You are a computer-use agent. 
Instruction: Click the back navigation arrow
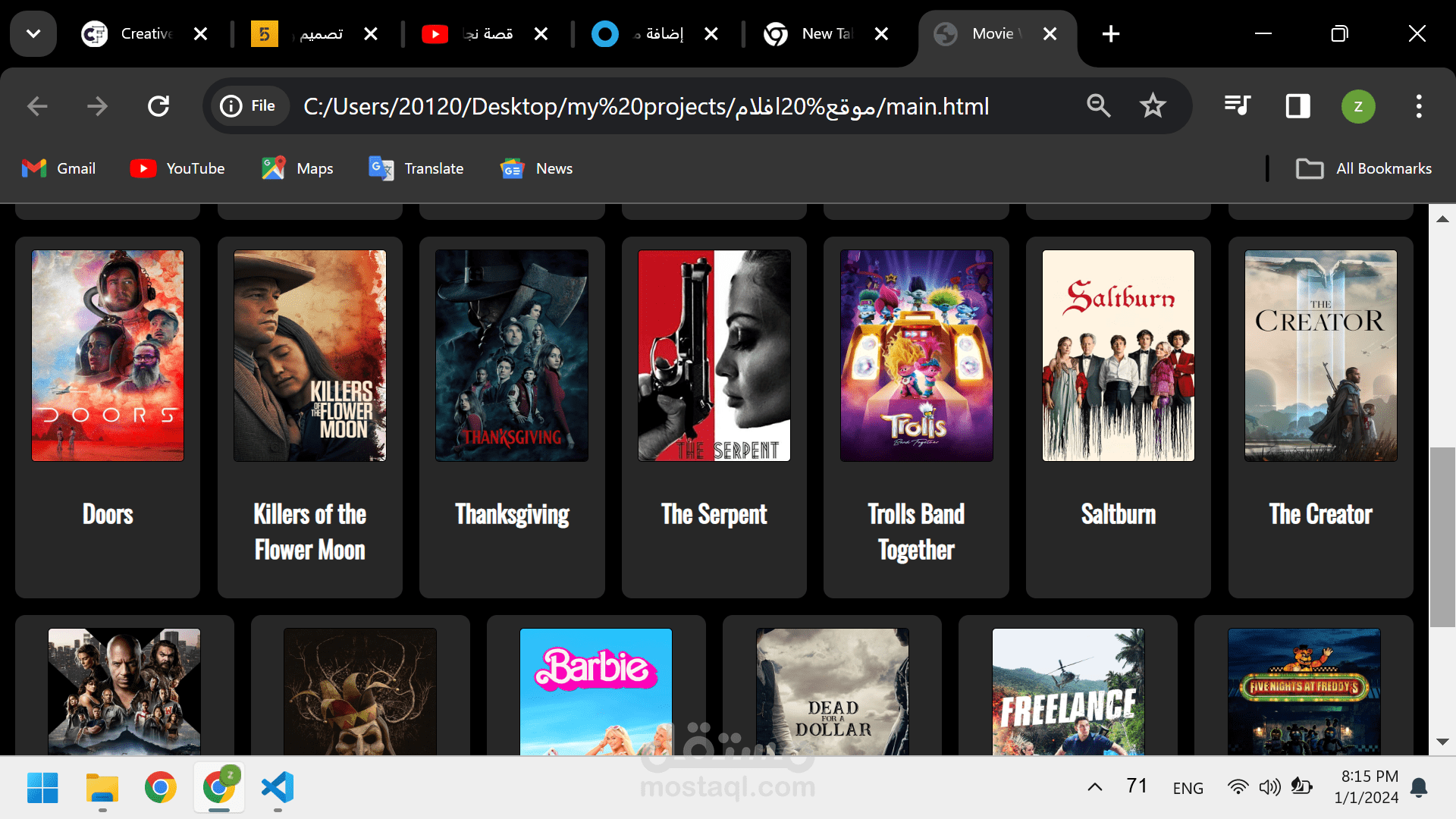pyautogui.click(x=36, y=106)
